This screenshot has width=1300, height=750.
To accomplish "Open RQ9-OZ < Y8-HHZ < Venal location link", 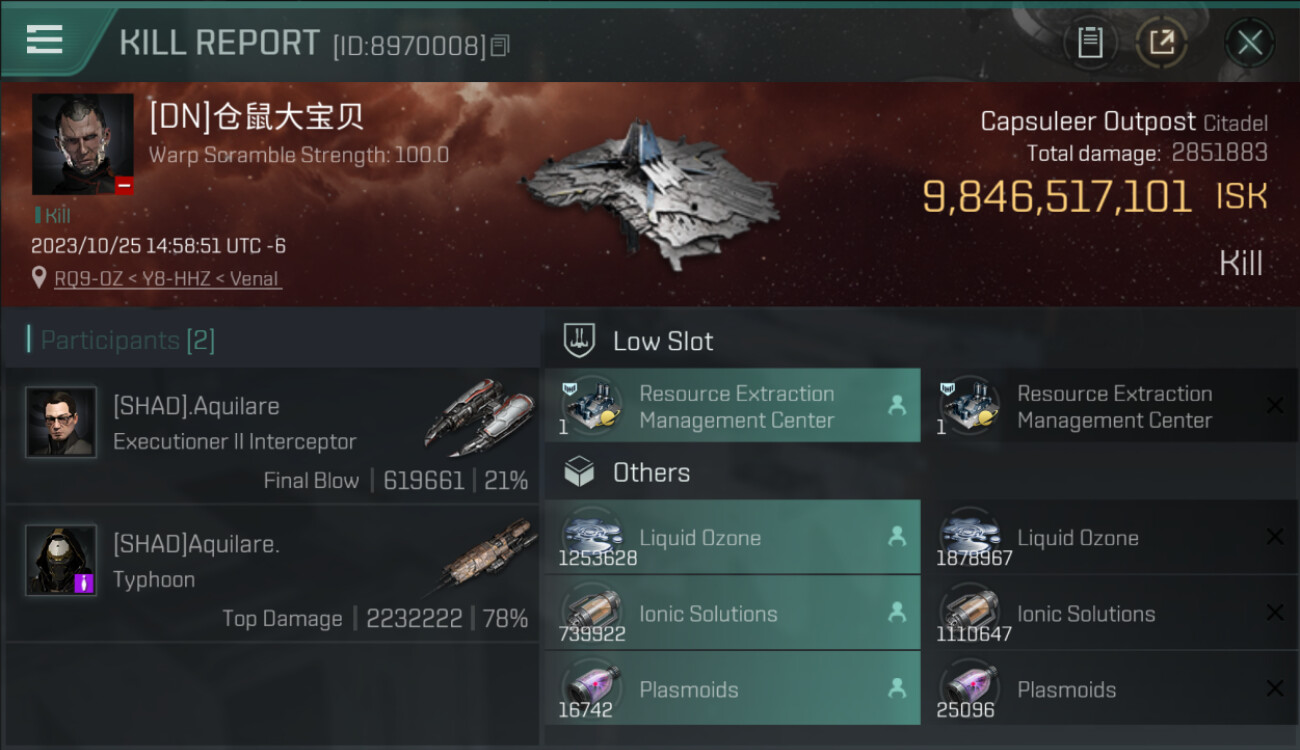I will point(168,279).
